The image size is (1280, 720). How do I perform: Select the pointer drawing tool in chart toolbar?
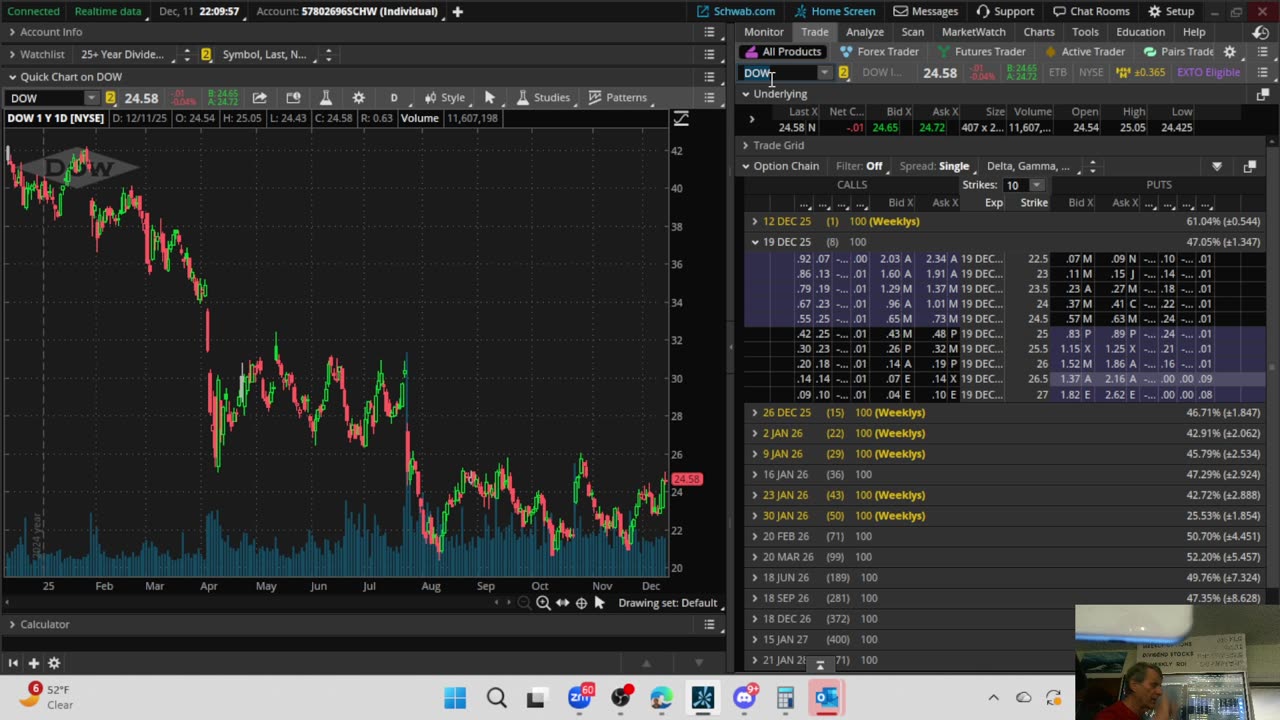(x=489, y=97)
